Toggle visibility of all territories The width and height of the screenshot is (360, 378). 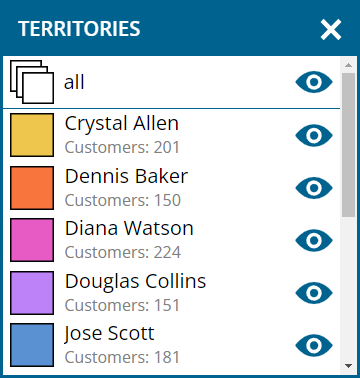pos(314,82)
